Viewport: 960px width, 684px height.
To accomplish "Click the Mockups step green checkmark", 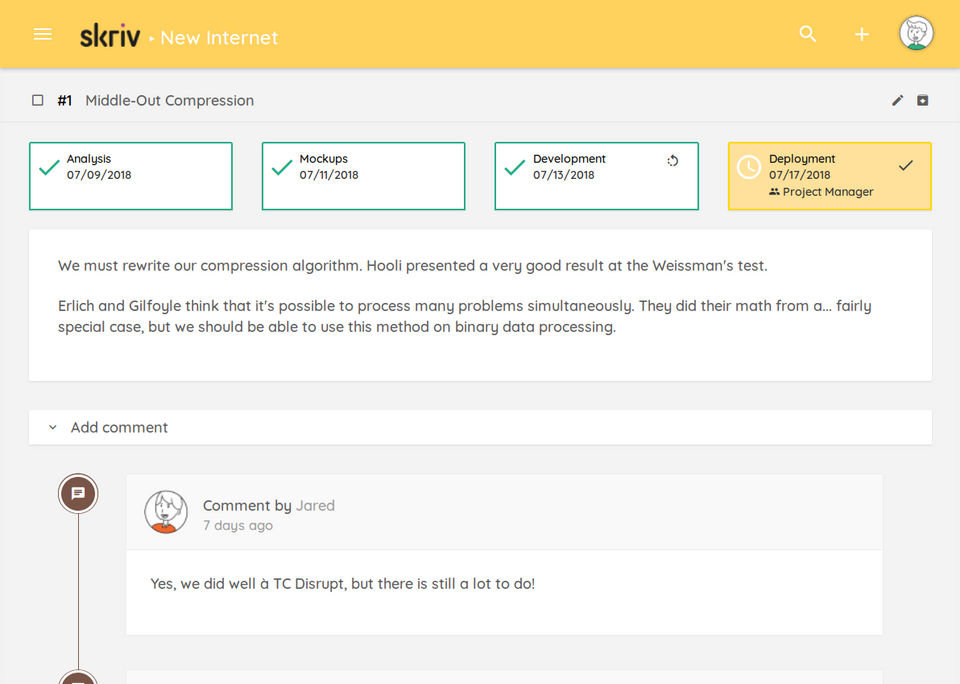I will [x=282, y=167].
